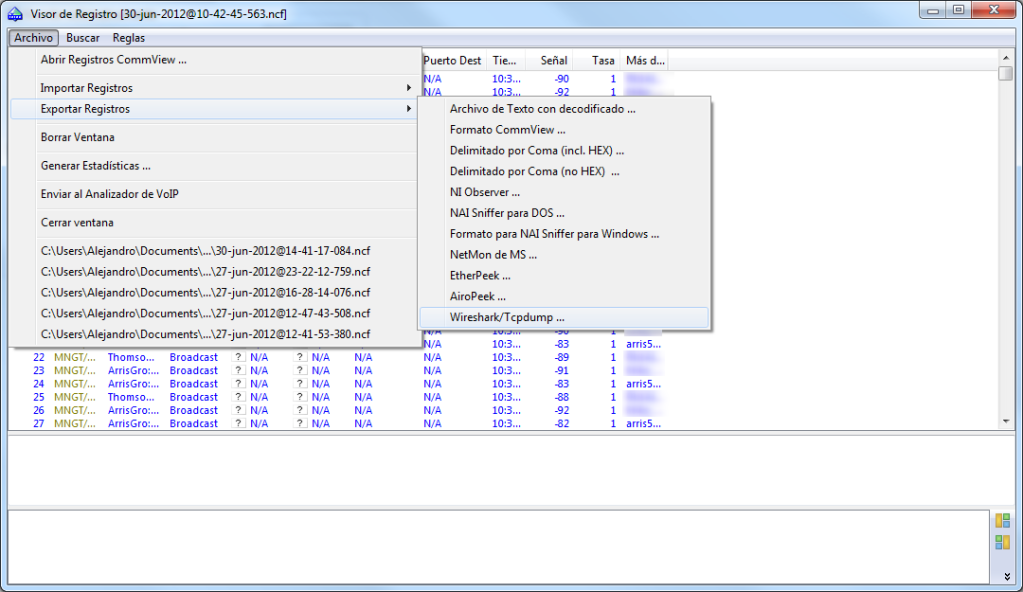The image size is (1023, 592).
Task: Close the Visor de Registro window
Action: point(994,10)
